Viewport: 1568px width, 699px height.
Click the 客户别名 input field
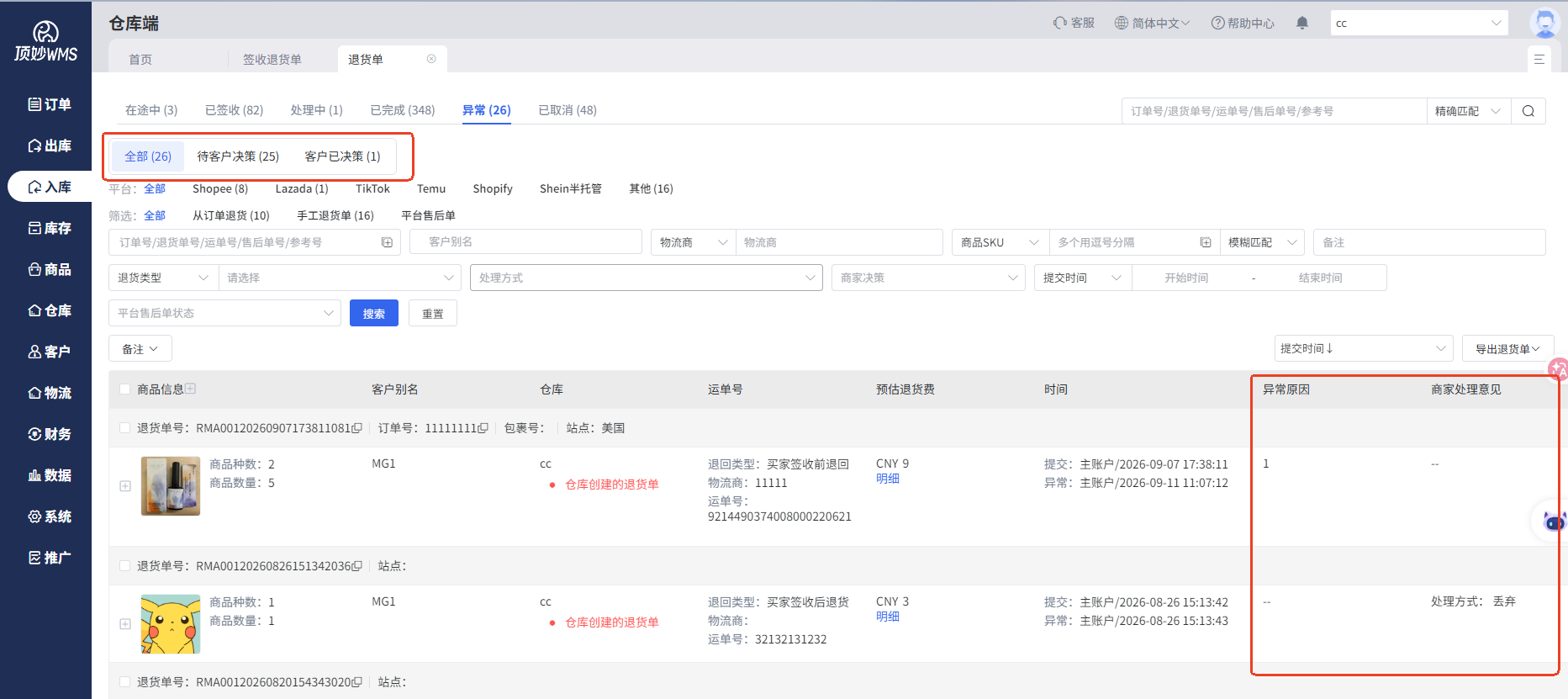click(525, 242)
